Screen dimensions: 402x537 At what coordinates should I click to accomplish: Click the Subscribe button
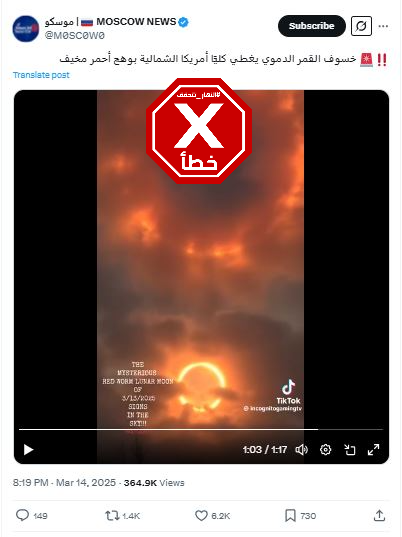pyautogui.click(x=312, y=26)
